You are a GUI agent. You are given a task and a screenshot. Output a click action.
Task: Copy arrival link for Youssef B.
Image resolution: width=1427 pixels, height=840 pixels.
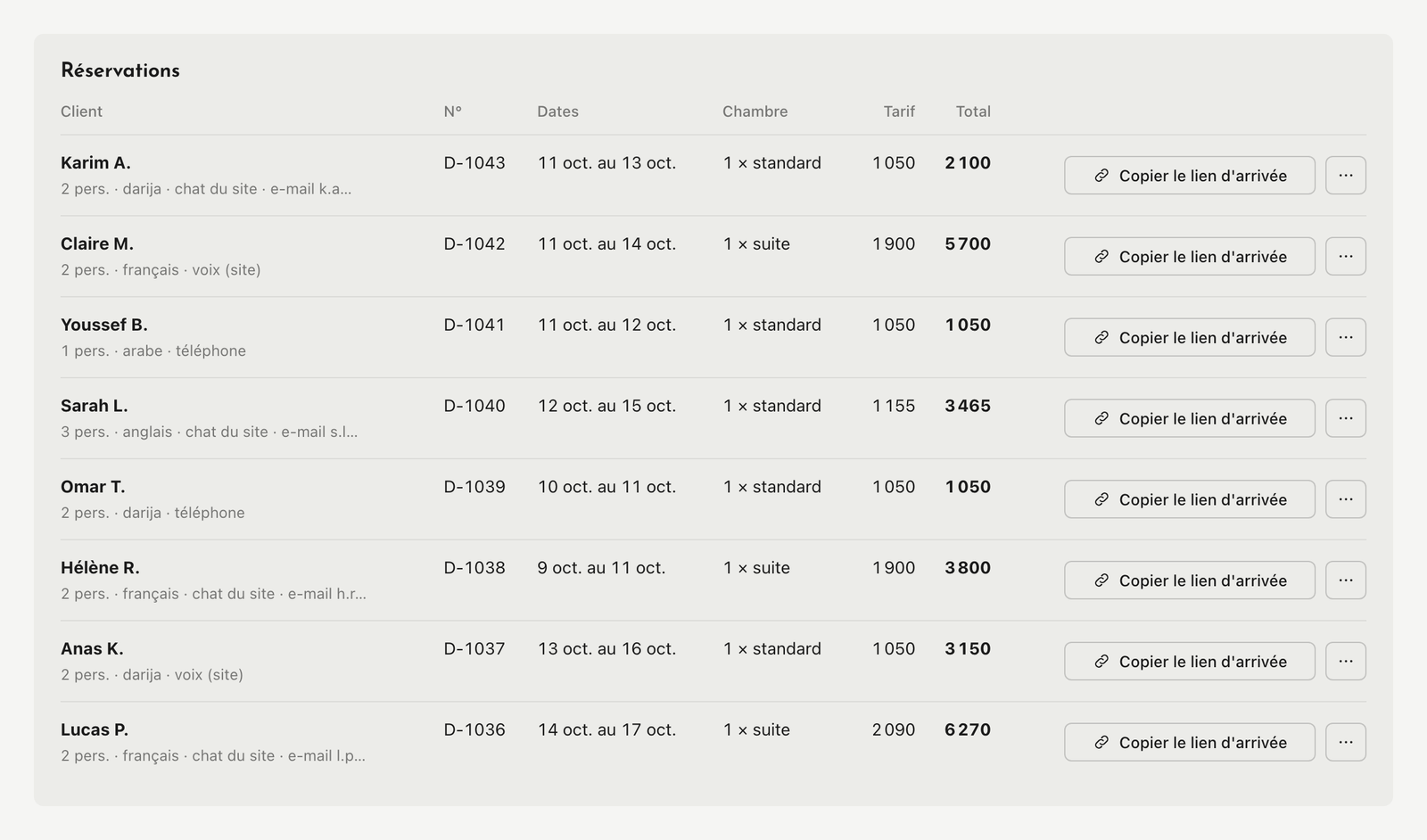pyautogui.click(x=1190, y=337)
